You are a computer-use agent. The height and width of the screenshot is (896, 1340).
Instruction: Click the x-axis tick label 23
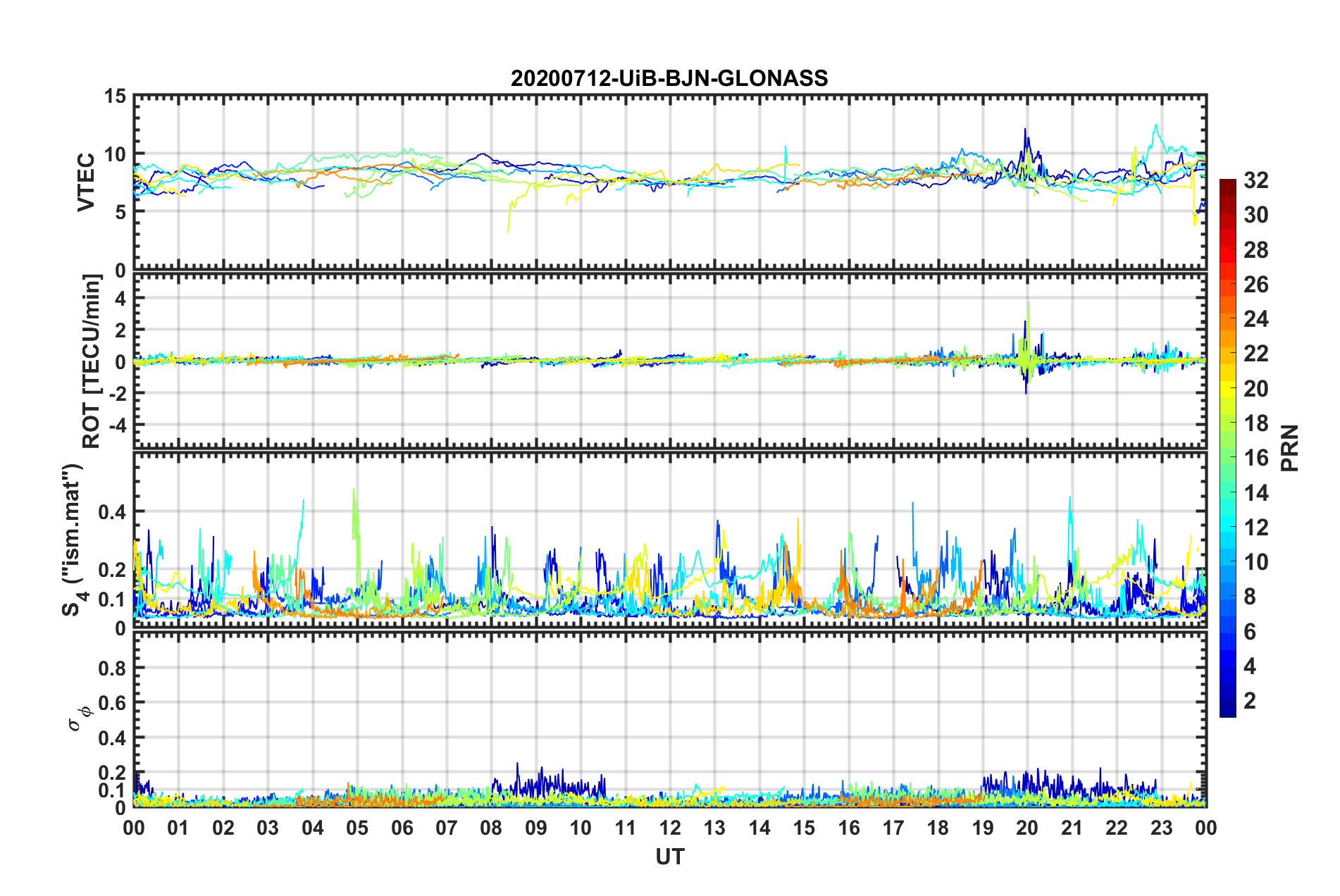tap(1161, 828)
